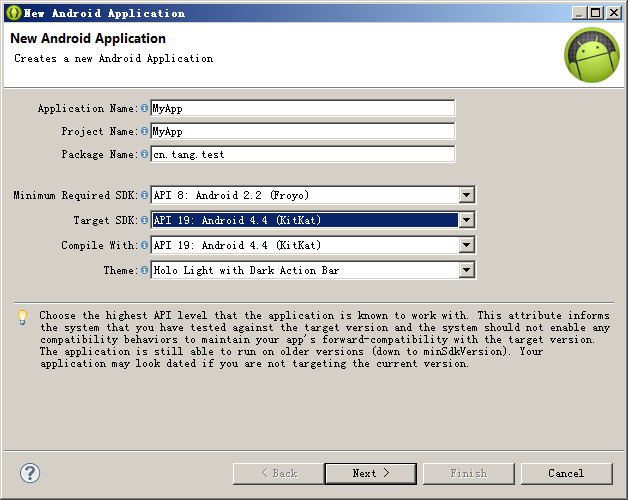This screenshot has height=500, width=628.
Task: Expand the Compile With dropdown arrow
Action: click(466, 245)
